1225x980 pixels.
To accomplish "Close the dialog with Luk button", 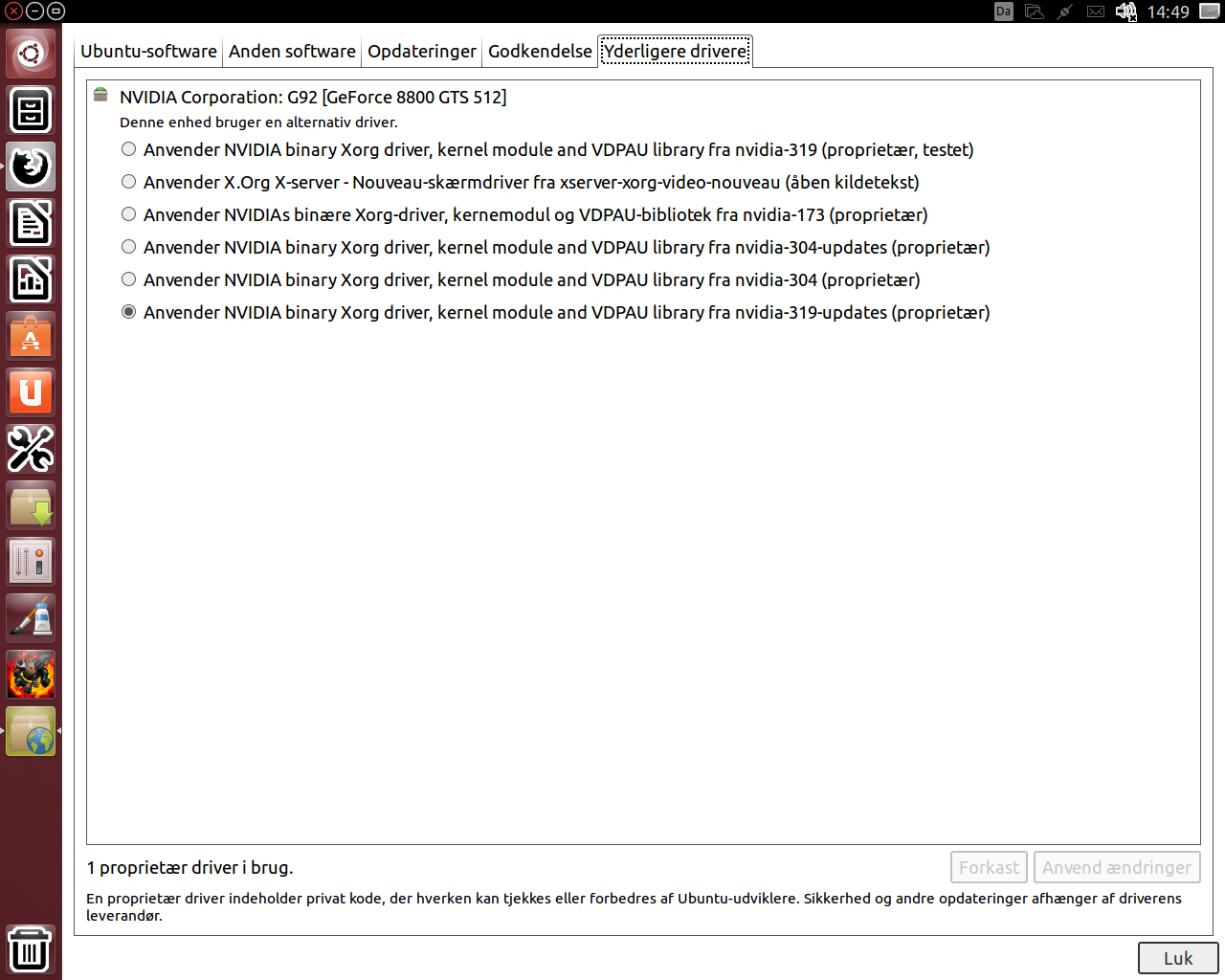I will tap(1178, 958).
